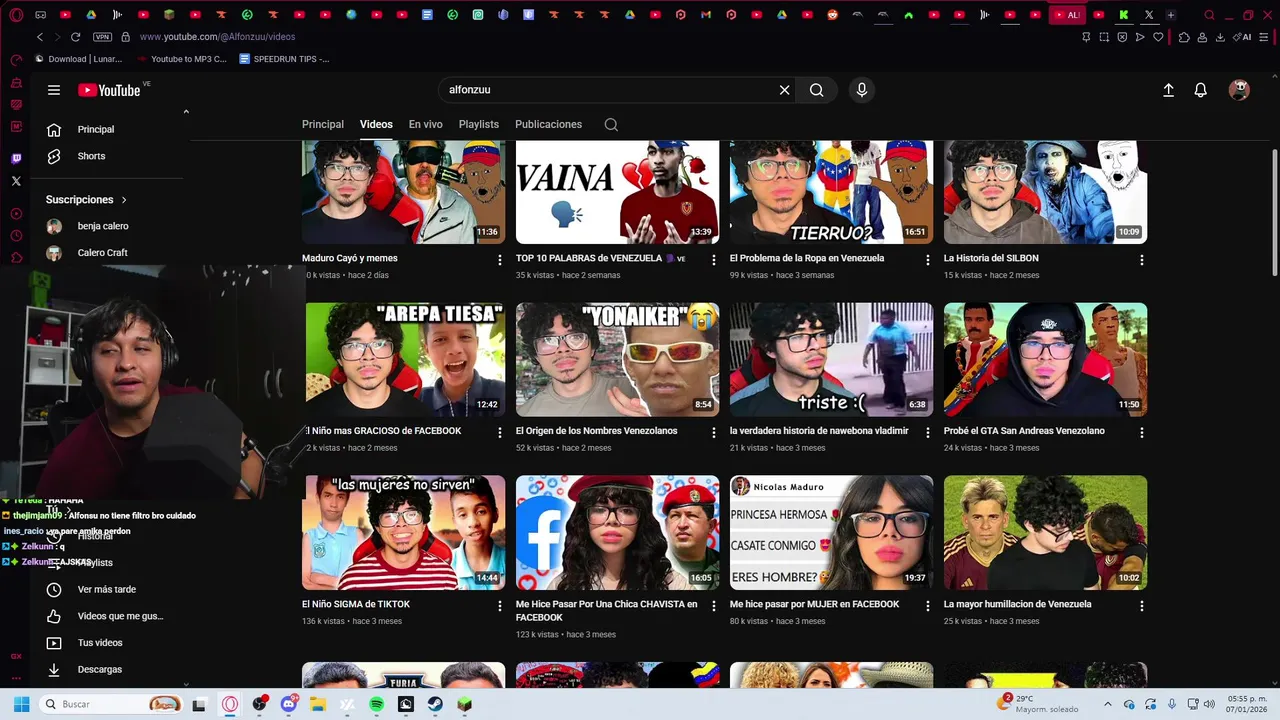The image size is (1280, 720).
Task: Open options menu for 'La Historia del SILBON'
Action: pyautogui.click(x=1142, y=260)
